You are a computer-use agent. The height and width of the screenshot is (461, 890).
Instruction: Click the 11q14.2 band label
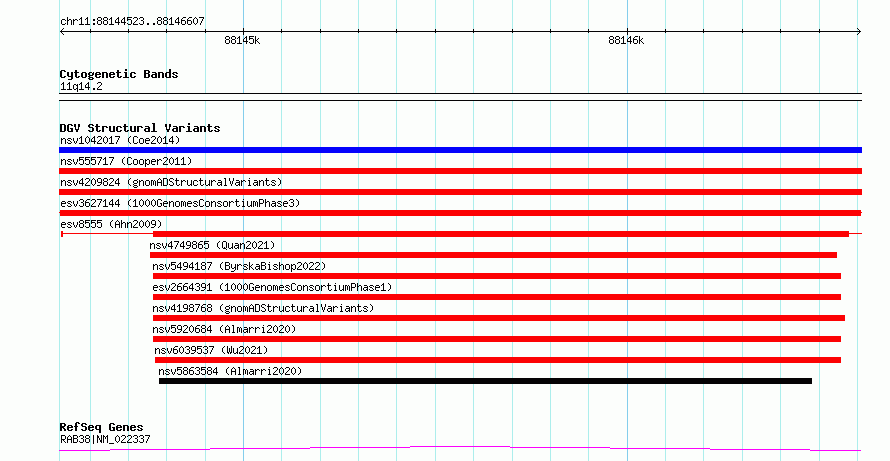(x=81, y=86)
